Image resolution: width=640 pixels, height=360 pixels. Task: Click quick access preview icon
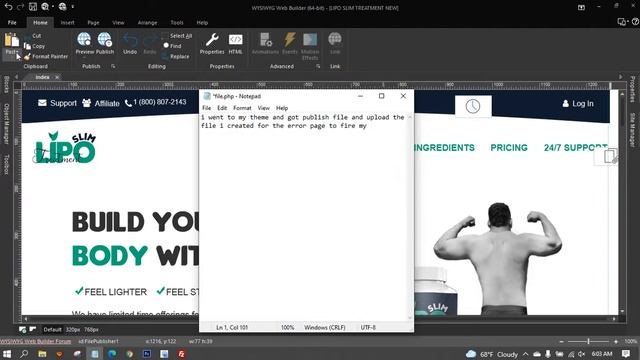(45, 7)
